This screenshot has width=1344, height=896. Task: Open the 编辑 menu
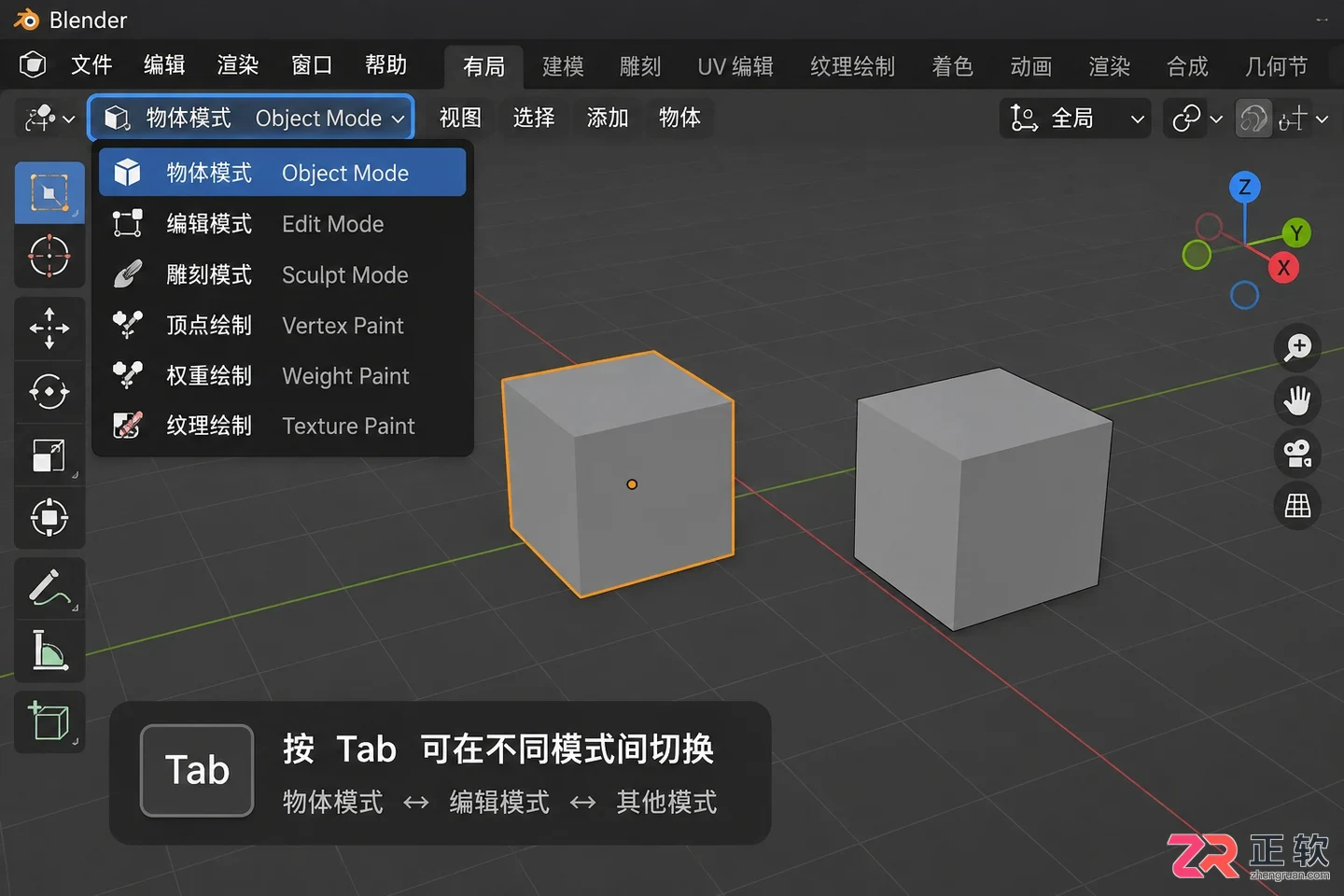click(164, 64)
